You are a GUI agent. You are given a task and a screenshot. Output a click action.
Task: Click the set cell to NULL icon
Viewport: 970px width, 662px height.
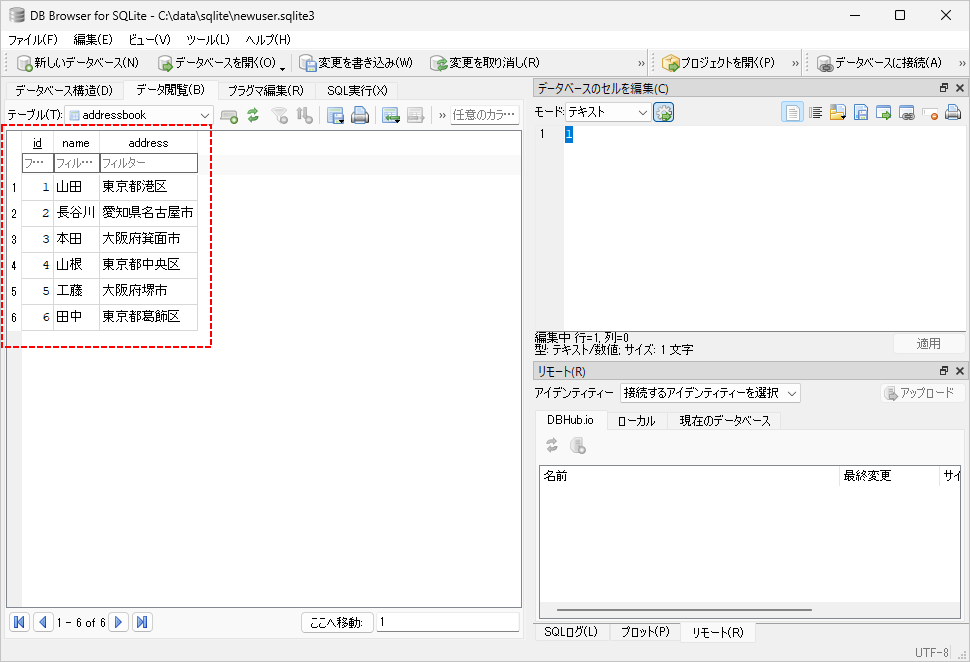coord(931,113)
